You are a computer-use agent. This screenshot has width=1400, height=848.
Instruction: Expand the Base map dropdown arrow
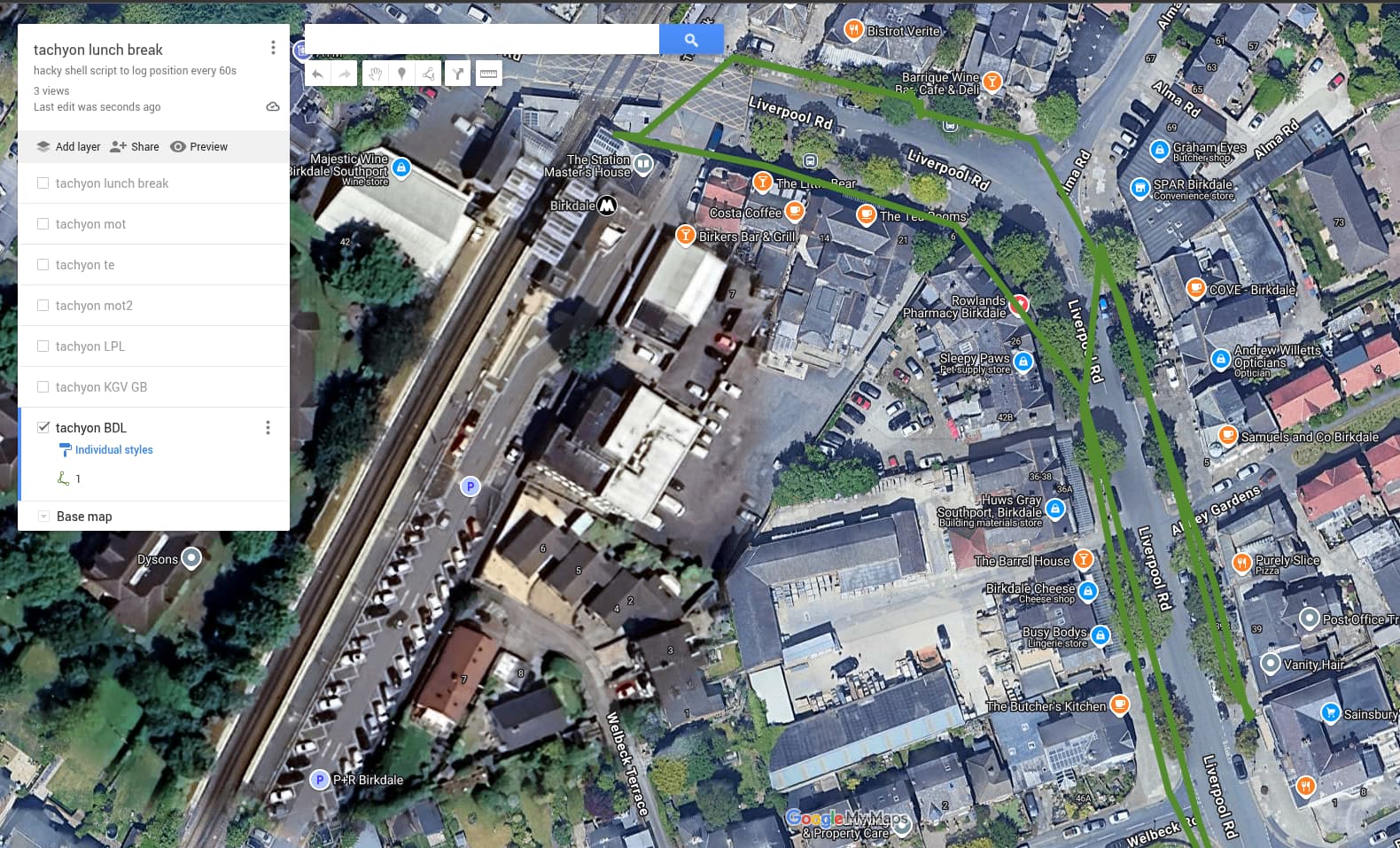point(43,516)
